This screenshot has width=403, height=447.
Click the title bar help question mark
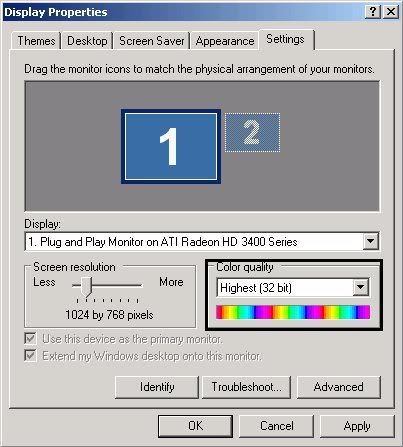(373, 12)
